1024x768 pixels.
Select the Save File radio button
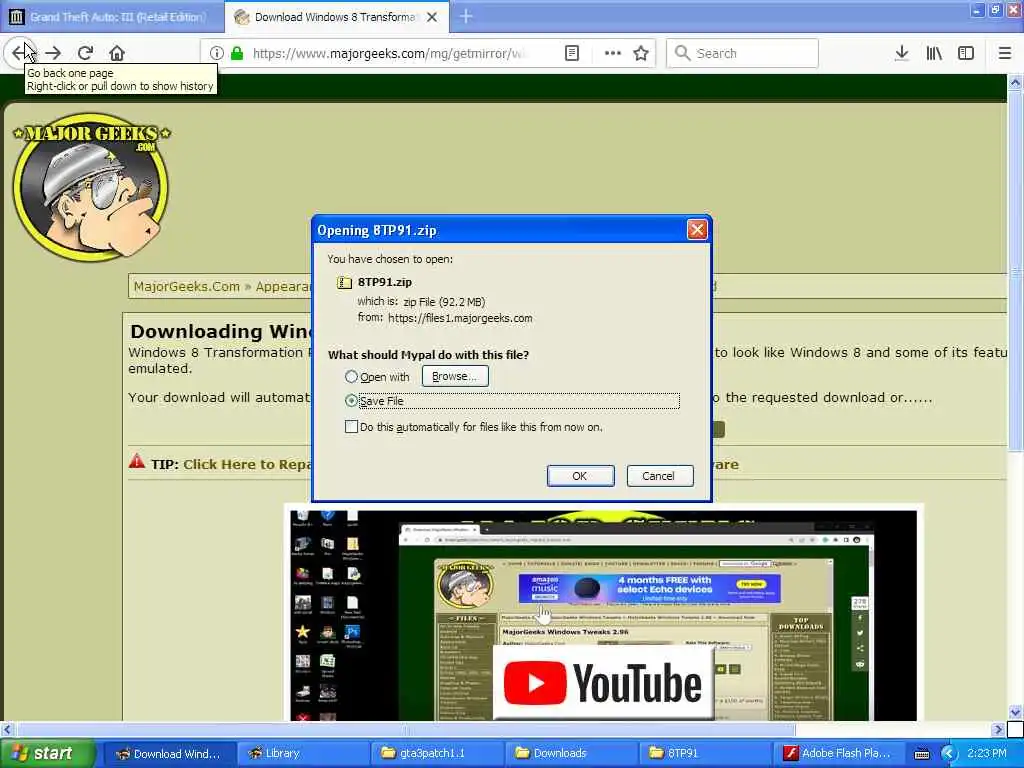[351, 400]
